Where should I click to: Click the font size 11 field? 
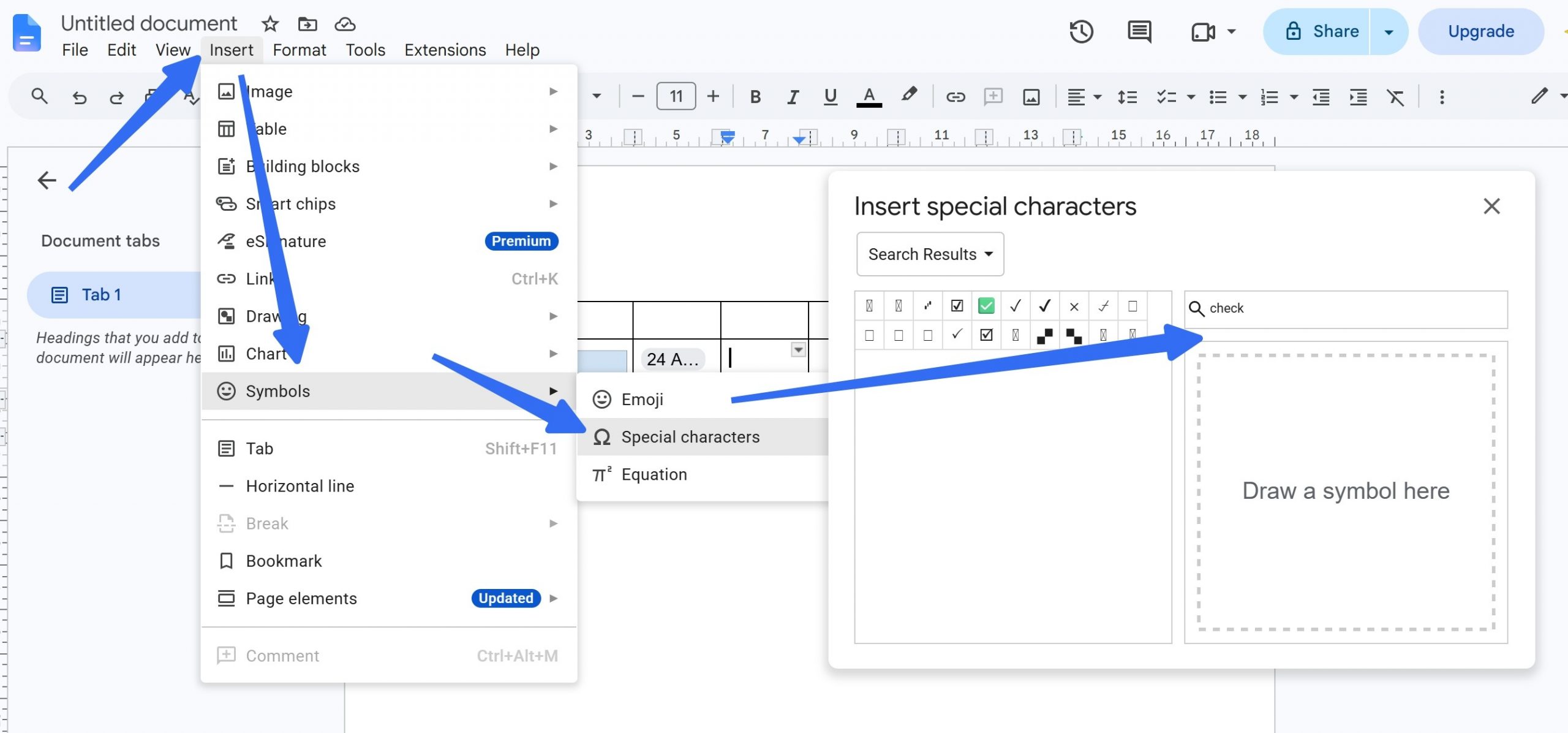[676, 96]
